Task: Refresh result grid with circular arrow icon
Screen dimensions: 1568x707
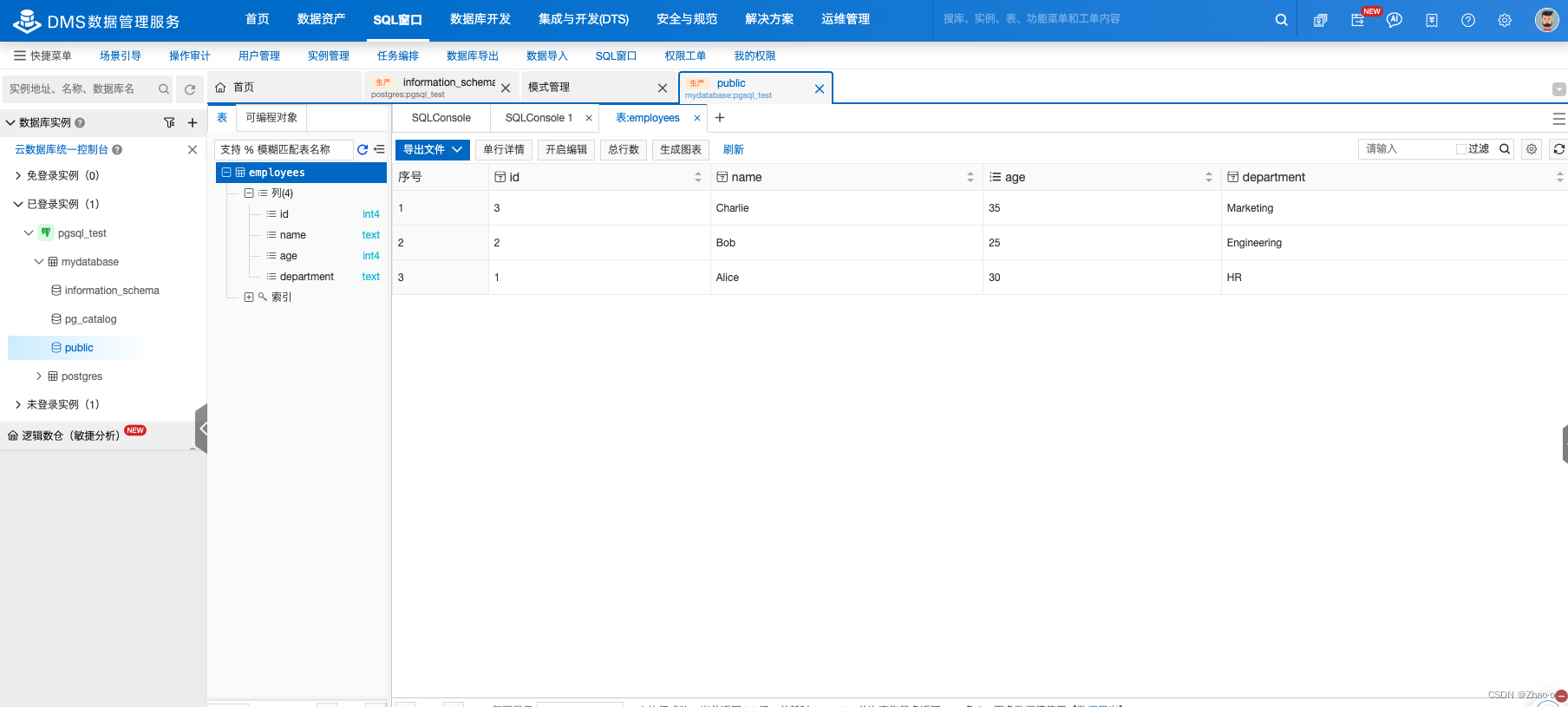Action: pos(1558,149)
